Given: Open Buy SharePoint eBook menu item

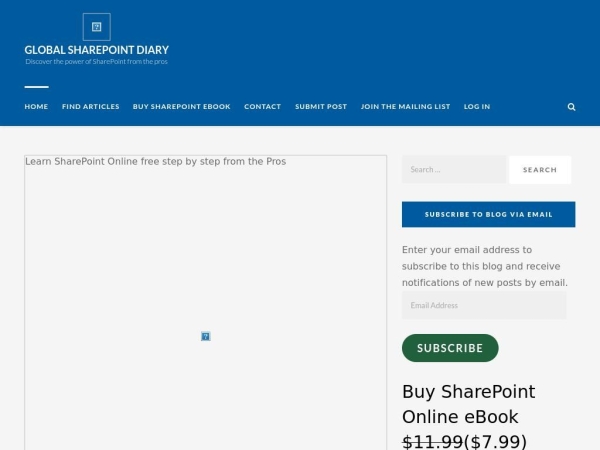Looking at the screenshot, I should tap(182, 107).
